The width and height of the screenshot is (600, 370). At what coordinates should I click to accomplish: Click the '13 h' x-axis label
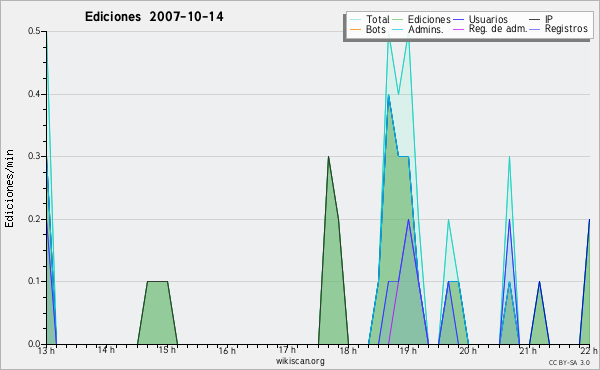pyautogui.click(x=46, y=350)
